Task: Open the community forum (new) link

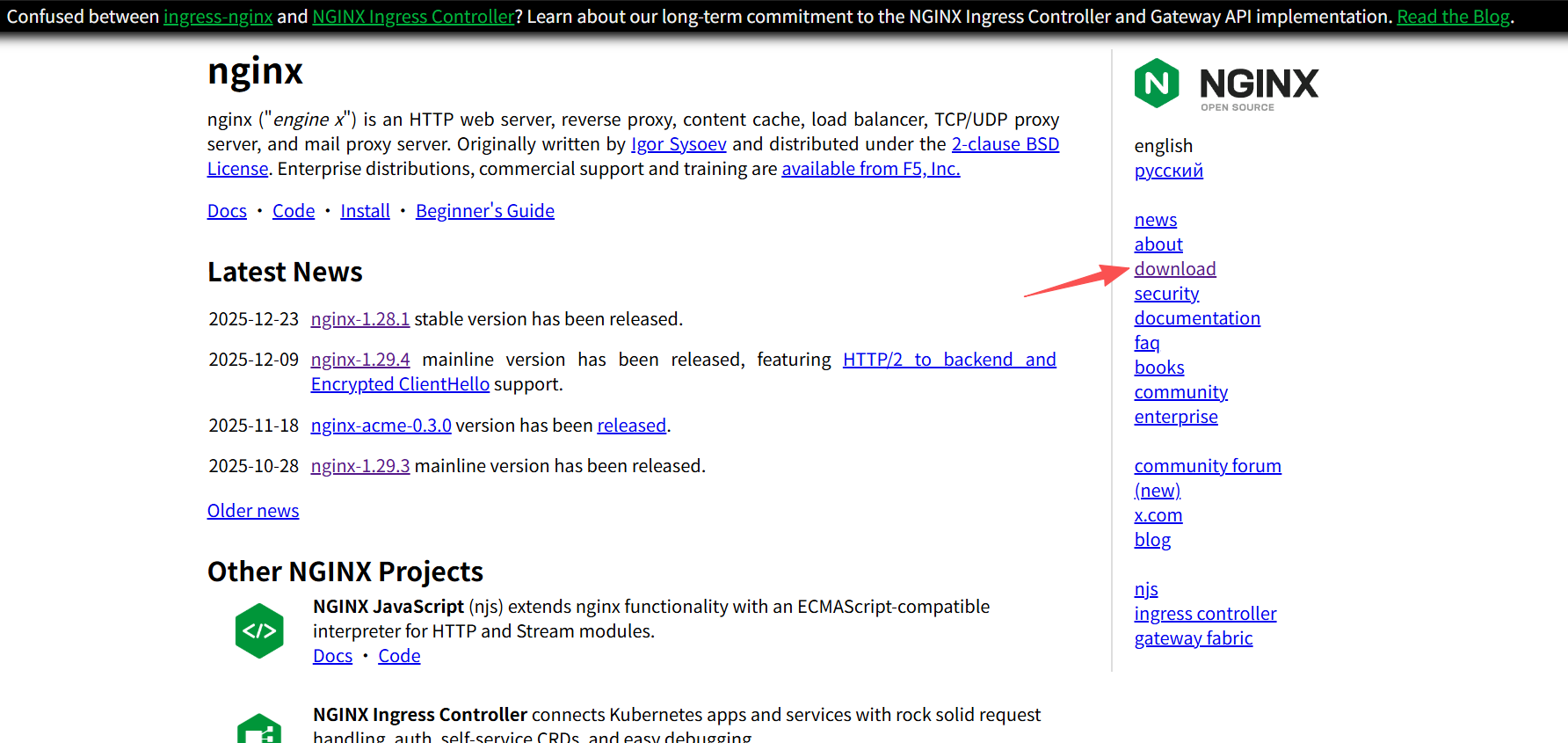Action: [1208, 466]
